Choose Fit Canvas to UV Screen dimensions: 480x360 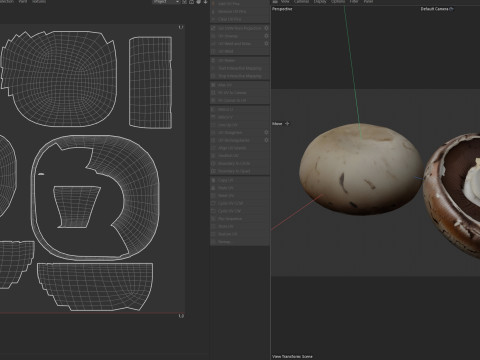point(240,100)
